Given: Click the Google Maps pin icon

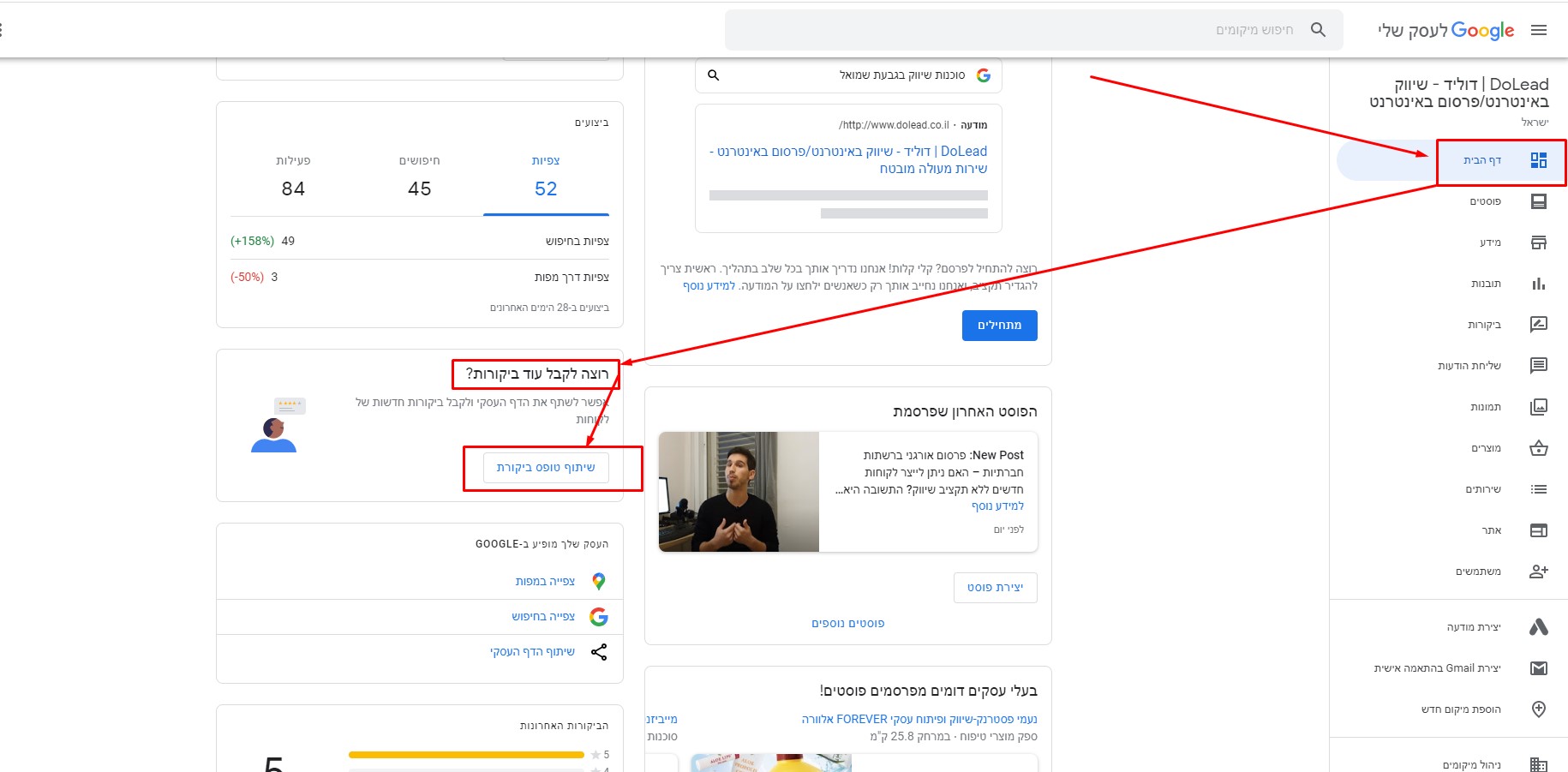Looking at the screenshot, I should [x=599, y=582].
